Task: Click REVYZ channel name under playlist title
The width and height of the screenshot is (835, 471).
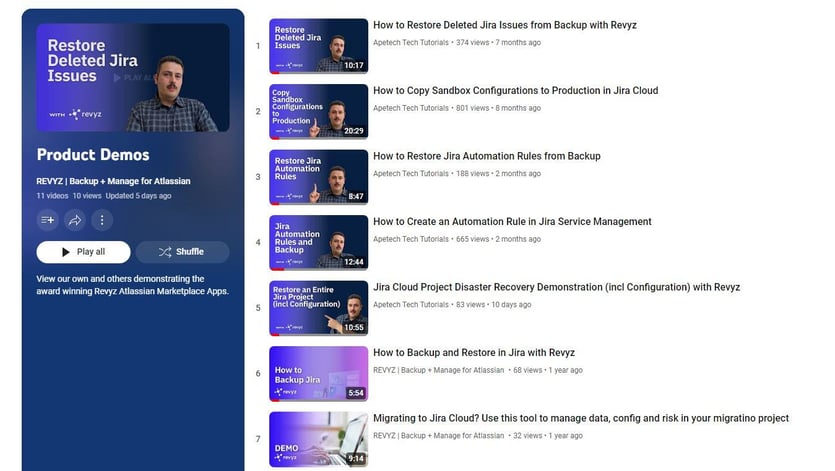Action: (x=113, y=181)
